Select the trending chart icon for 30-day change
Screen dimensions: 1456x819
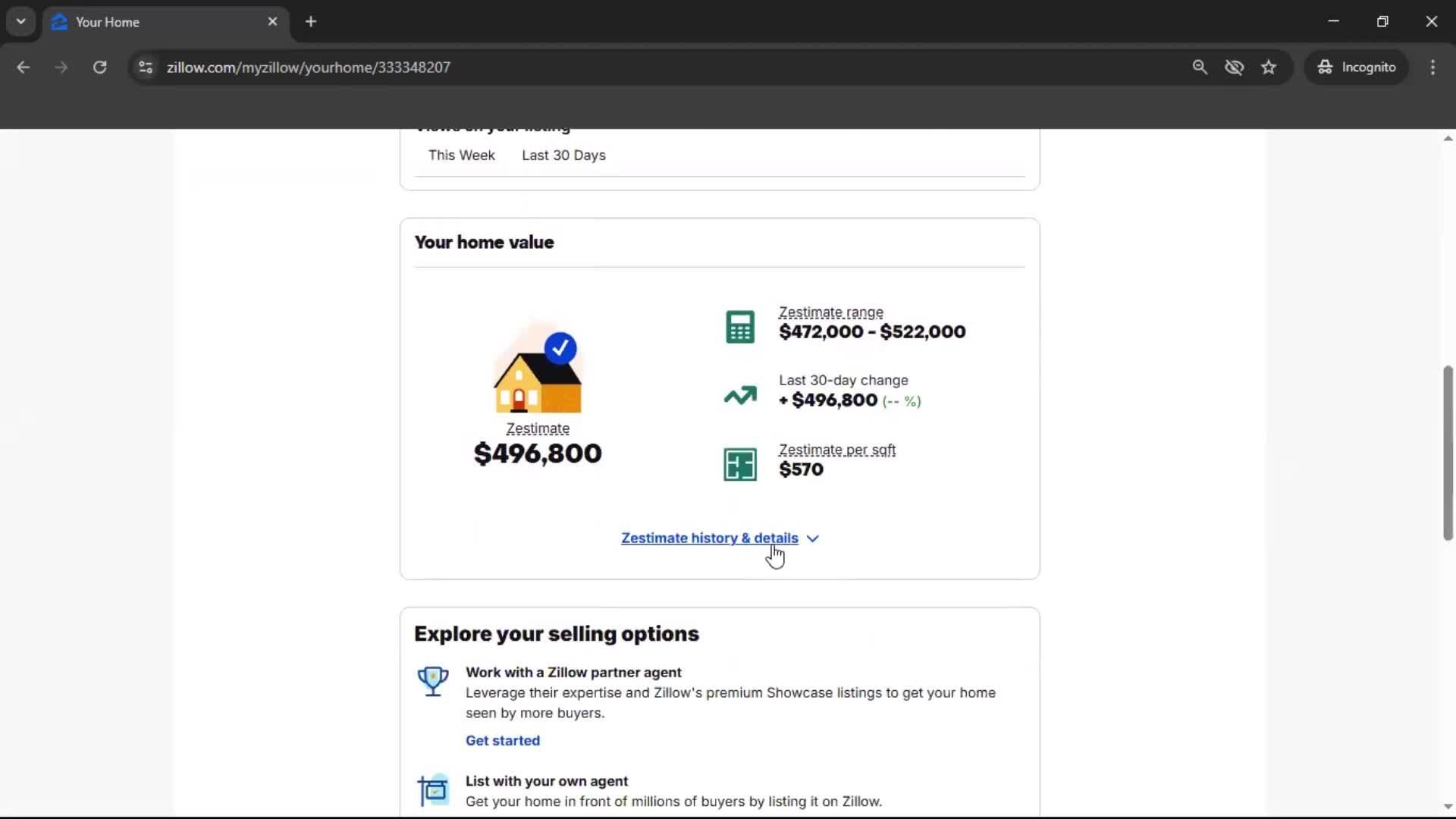(x=739, y=395)
